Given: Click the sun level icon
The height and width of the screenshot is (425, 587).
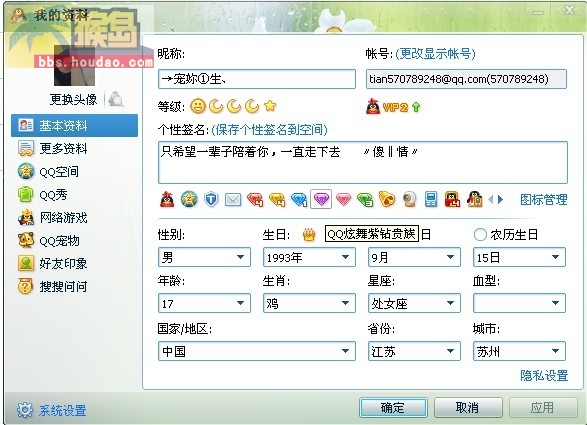Looking at the screenshot, I should [x=198, y=106].
